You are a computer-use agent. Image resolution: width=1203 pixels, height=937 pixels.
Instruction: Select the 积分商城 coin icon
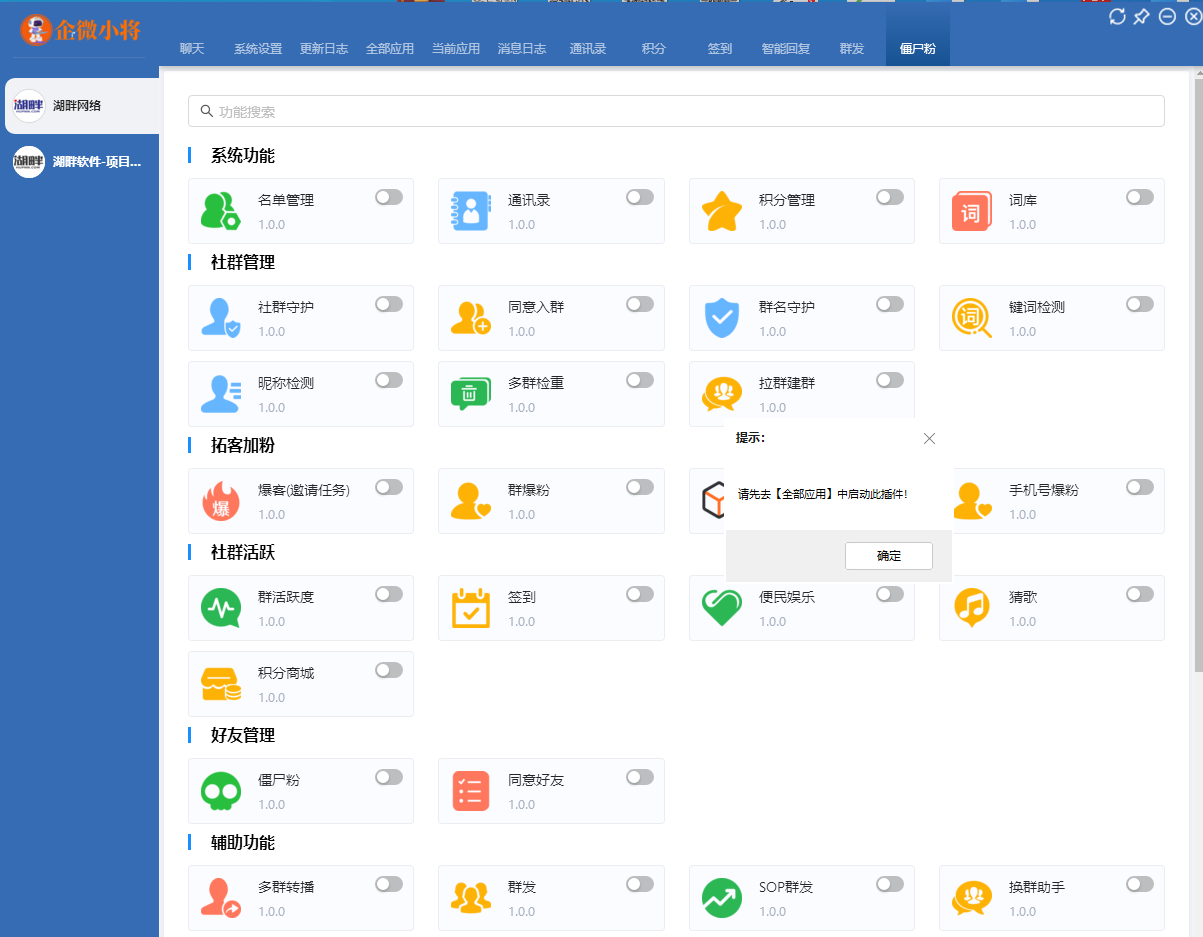coord(220,683)
